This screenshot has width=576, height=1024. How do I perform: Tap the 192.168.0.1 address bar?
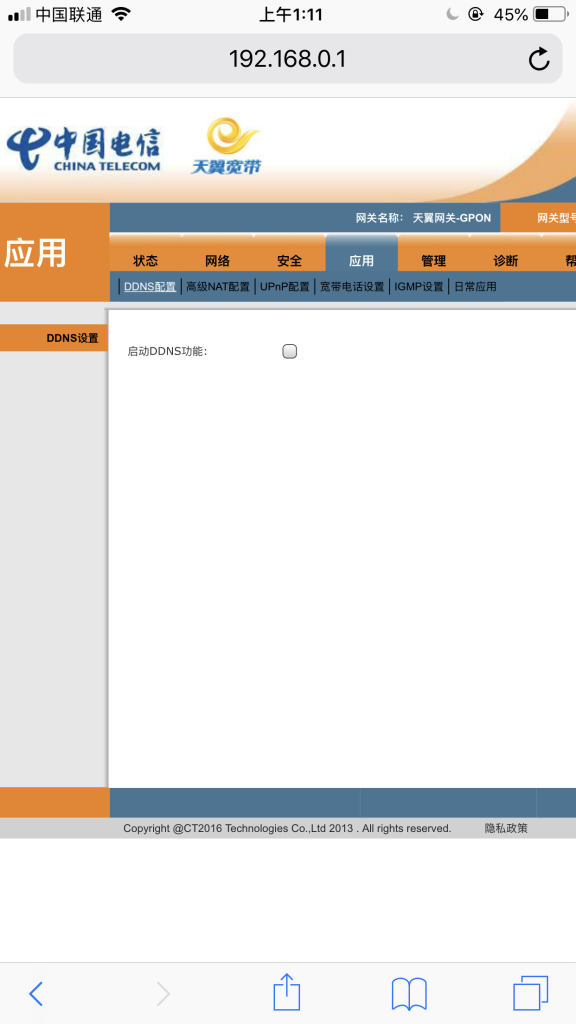click(287, 59)
